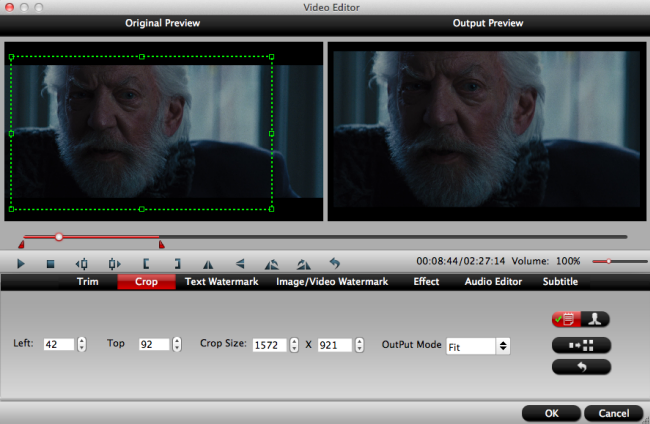Click the toolbar undo arrow icon
Image resolution: width=650 pixels, height=424 pixels.
(335, 263)
